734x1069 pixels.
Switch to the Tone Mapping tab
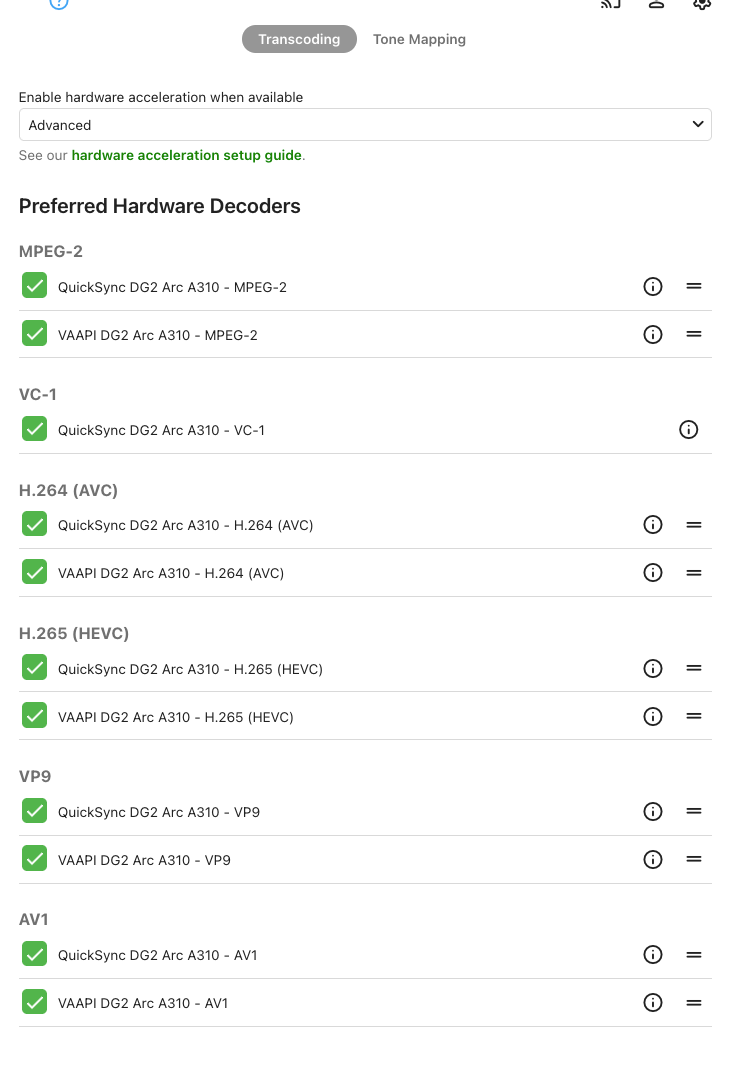419,40
